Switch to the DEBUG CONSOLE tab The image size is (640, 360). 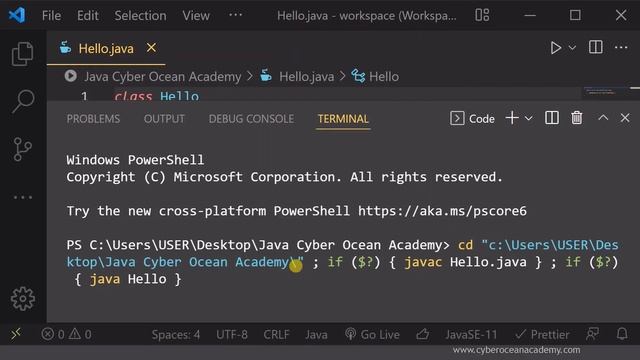point(251,119)
